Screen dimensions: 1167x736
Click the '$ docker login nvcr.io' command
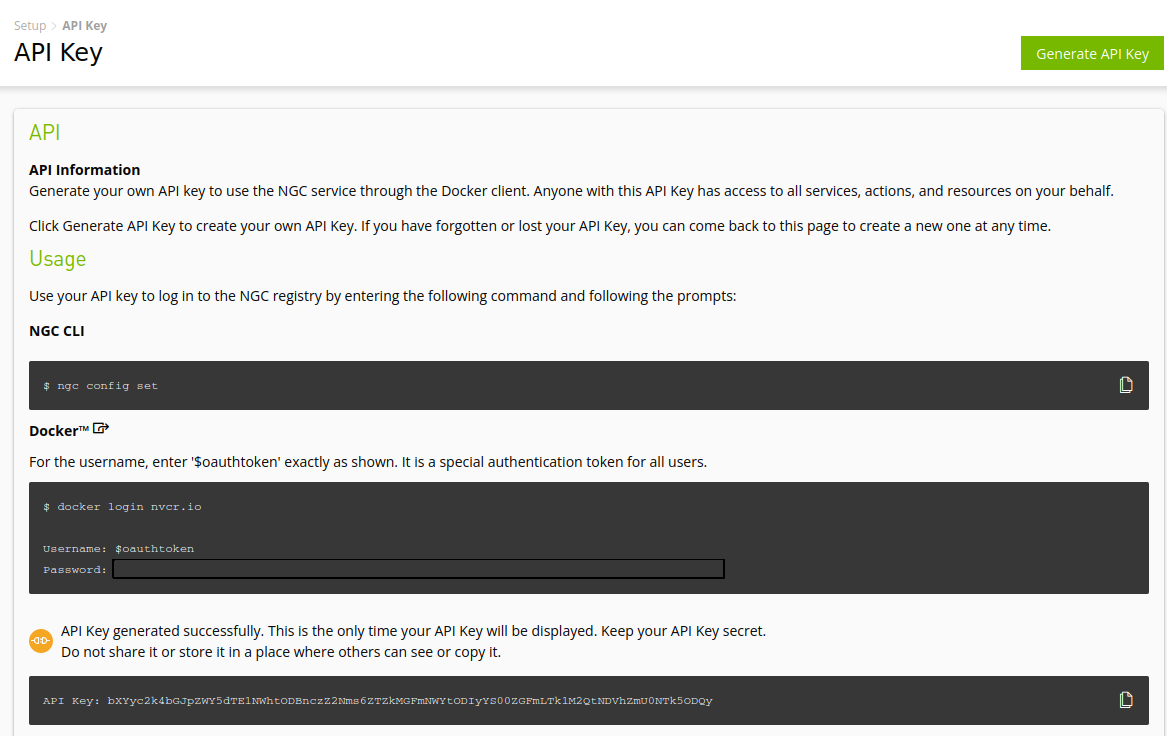122,507
